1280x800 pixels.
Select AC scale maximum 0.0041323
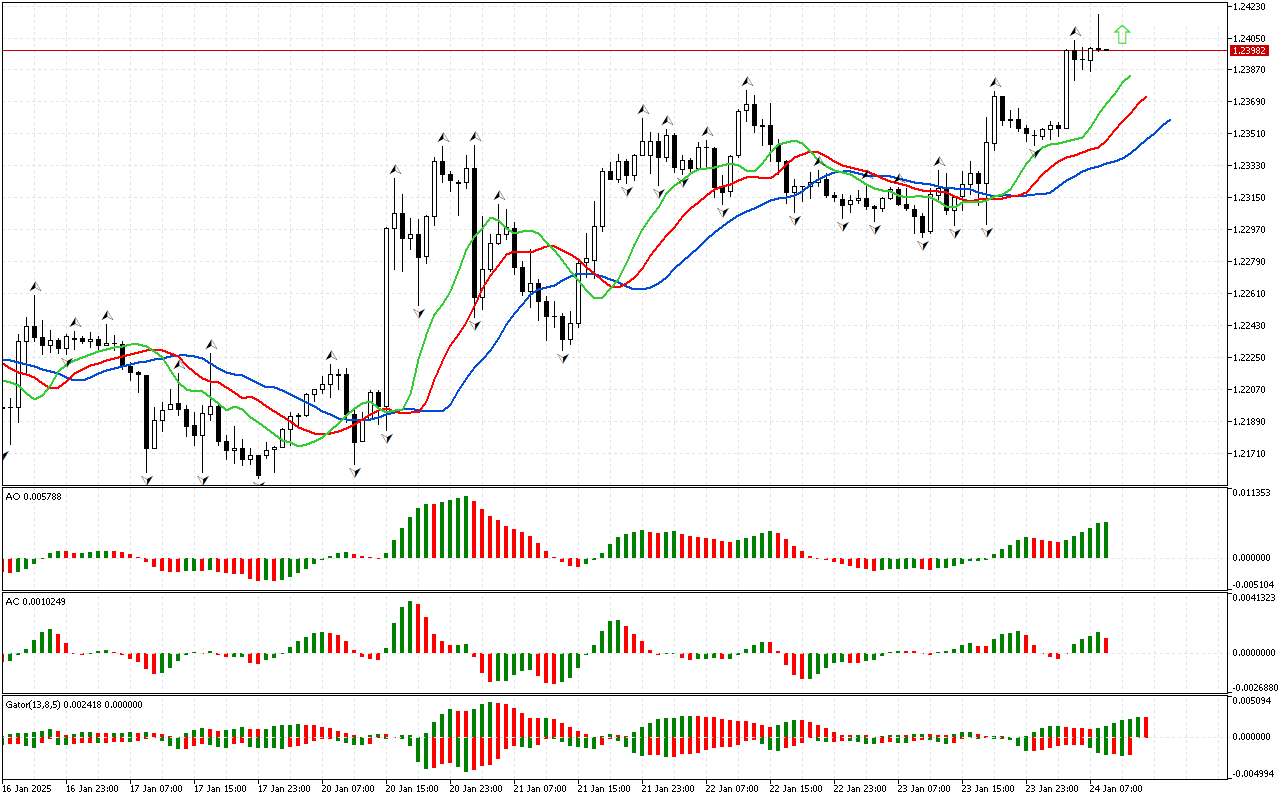pos(1254,598)
